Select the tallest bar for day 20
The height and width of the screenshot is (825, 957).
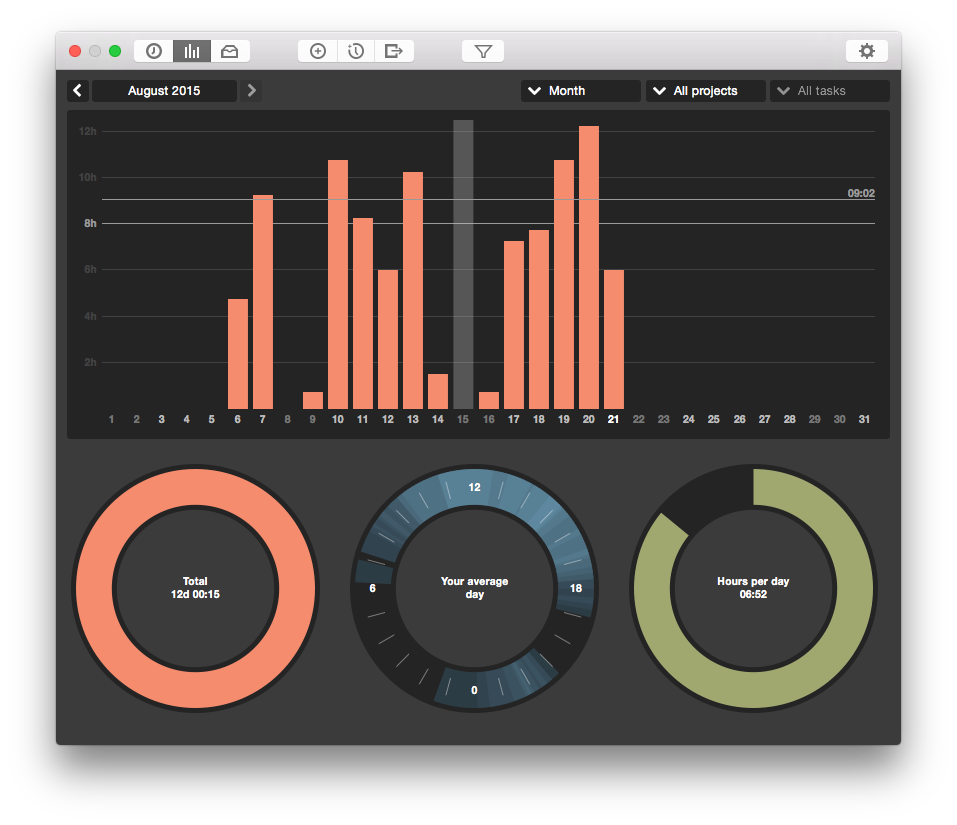point(589,267)
